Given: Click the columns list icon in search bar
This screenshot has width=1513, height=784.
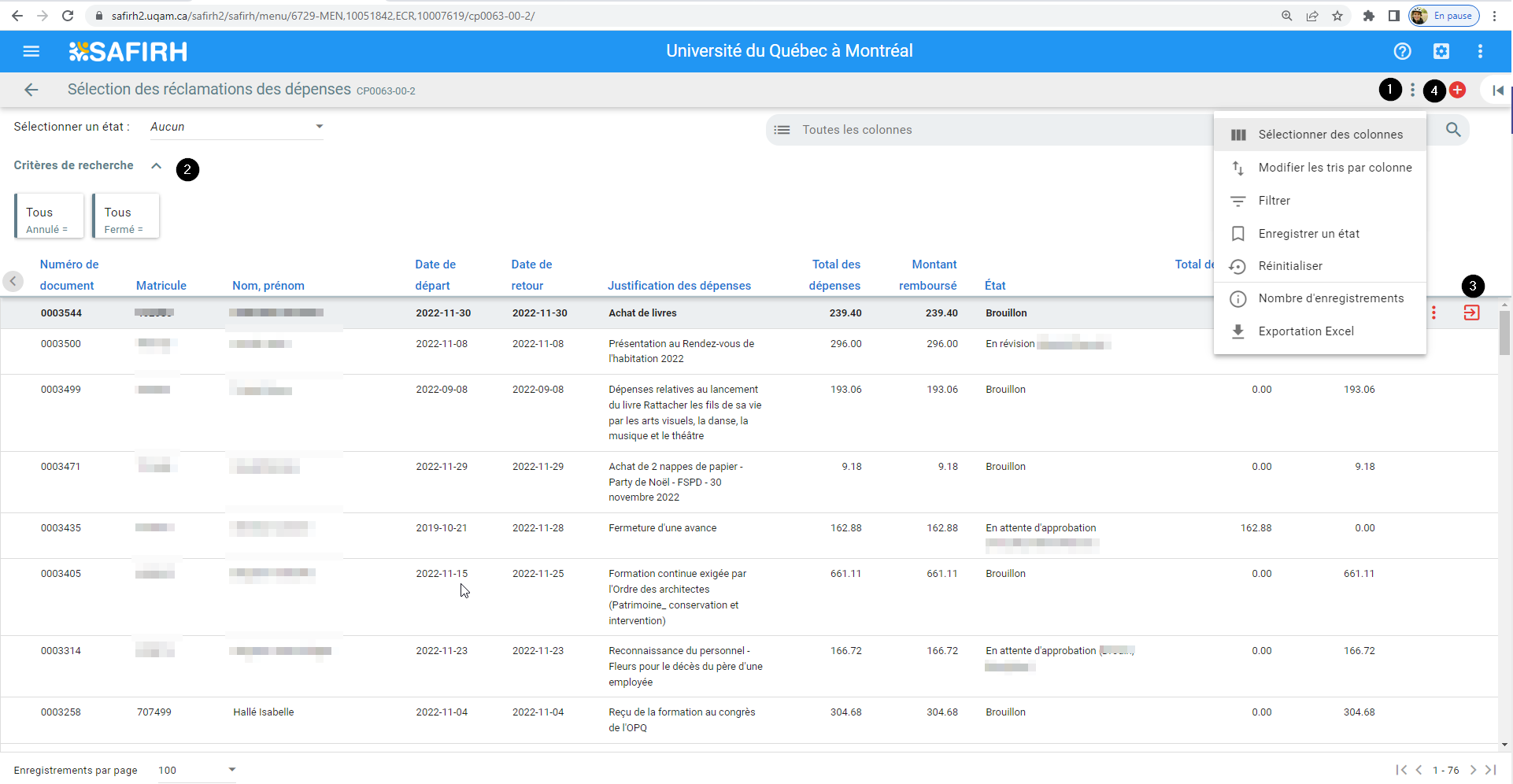Looking at the screenshot, I should [x=782, y=130].
